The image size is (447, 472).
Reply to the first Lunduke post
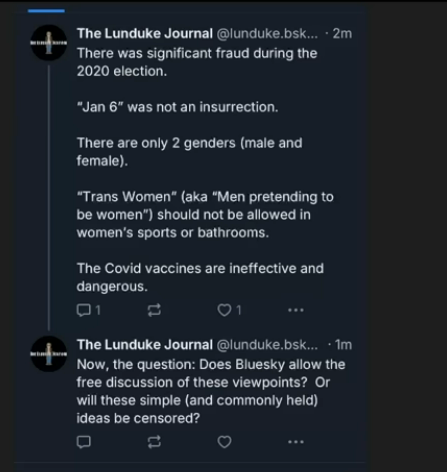point(88,310)
